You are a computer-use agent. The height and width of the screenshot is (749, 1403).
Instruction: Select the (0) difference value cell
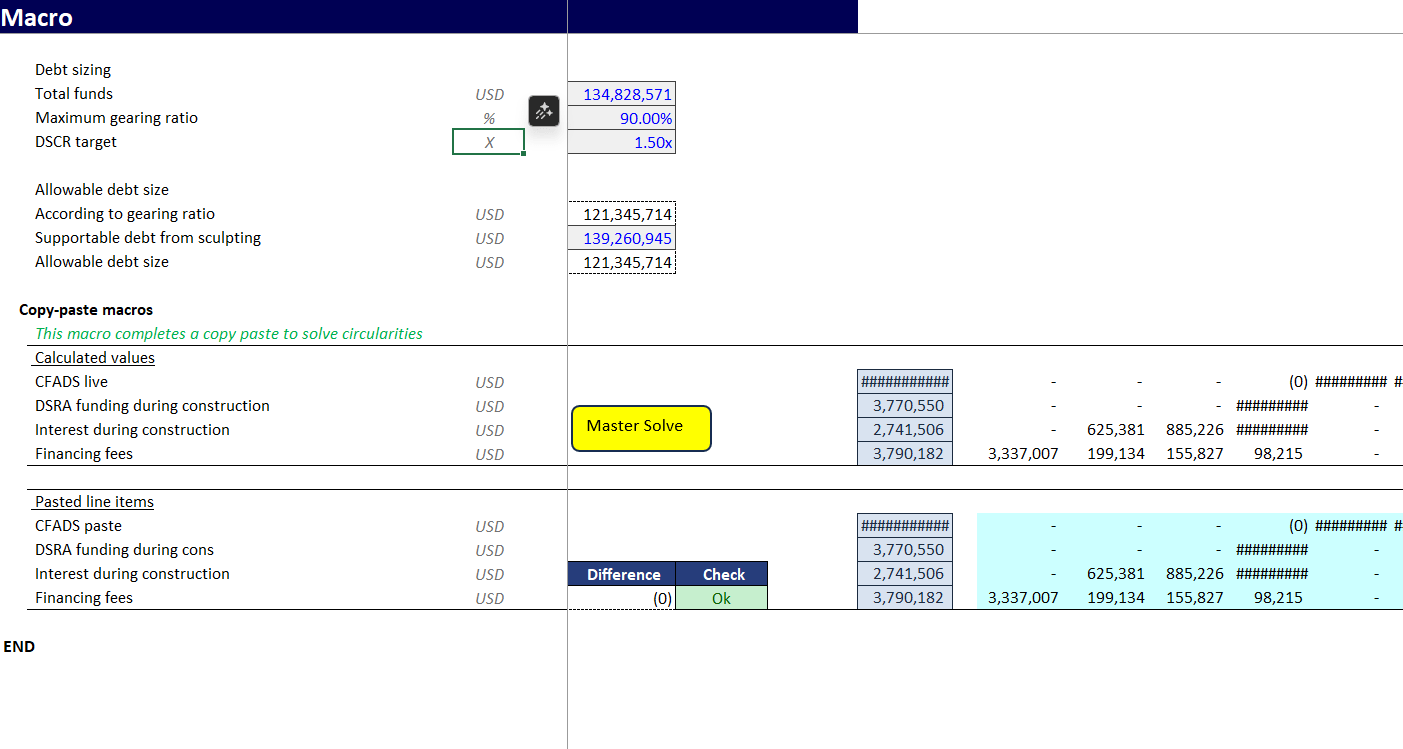pyautogui.click(x=622, y=598)
